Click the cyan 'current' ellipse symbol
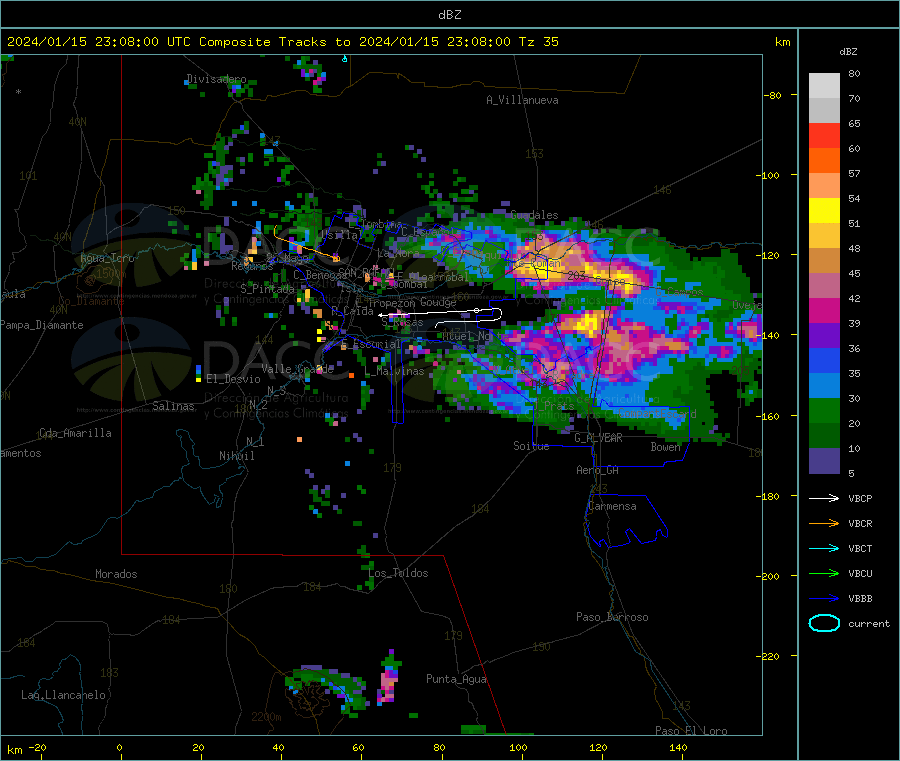900x761 pixels. tap(824, 623)
